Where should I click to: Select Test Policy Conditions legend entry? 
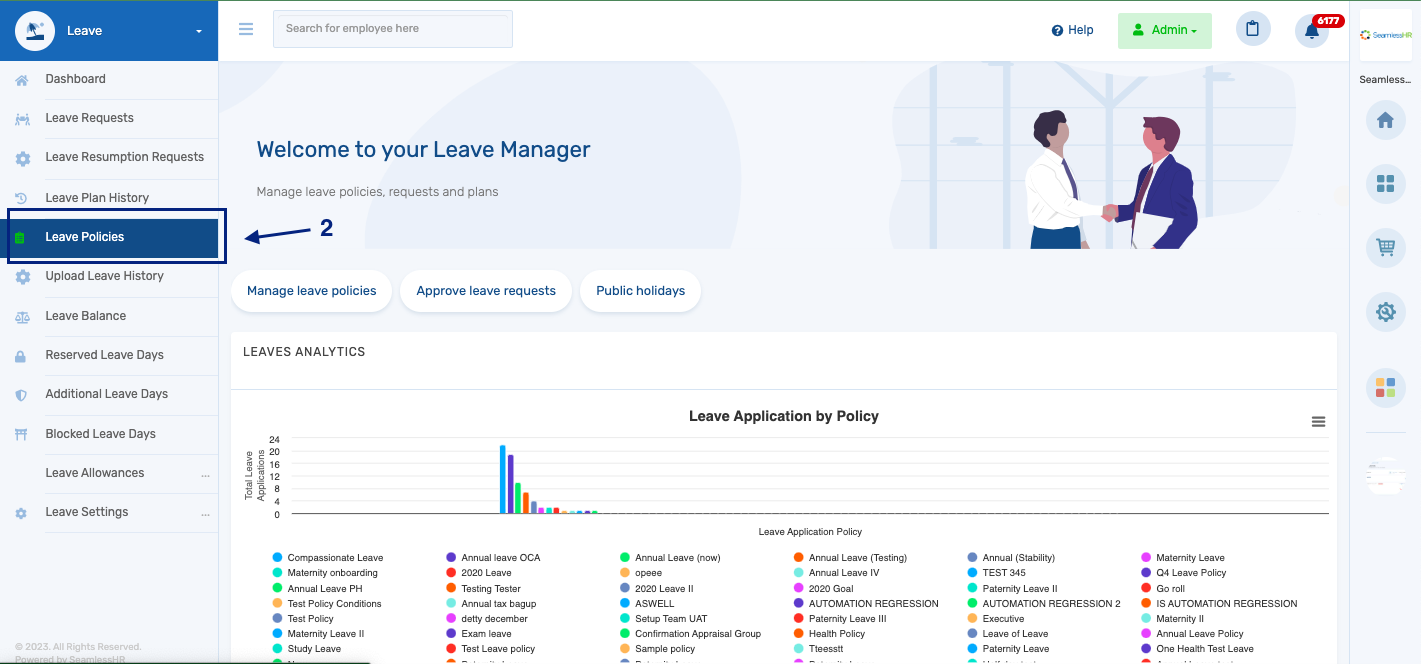(326, 604)
